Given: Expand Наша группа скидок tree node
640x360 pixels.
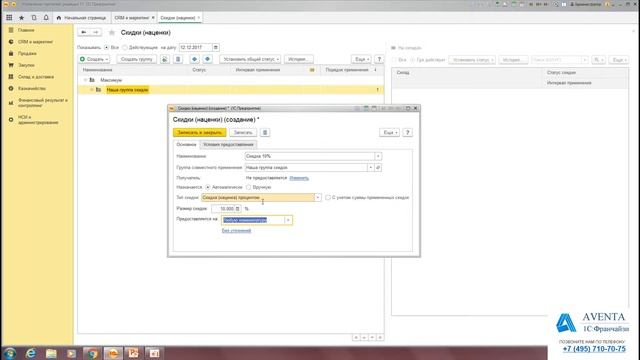Looking at the screenshot, I should [x=92, y=90].
